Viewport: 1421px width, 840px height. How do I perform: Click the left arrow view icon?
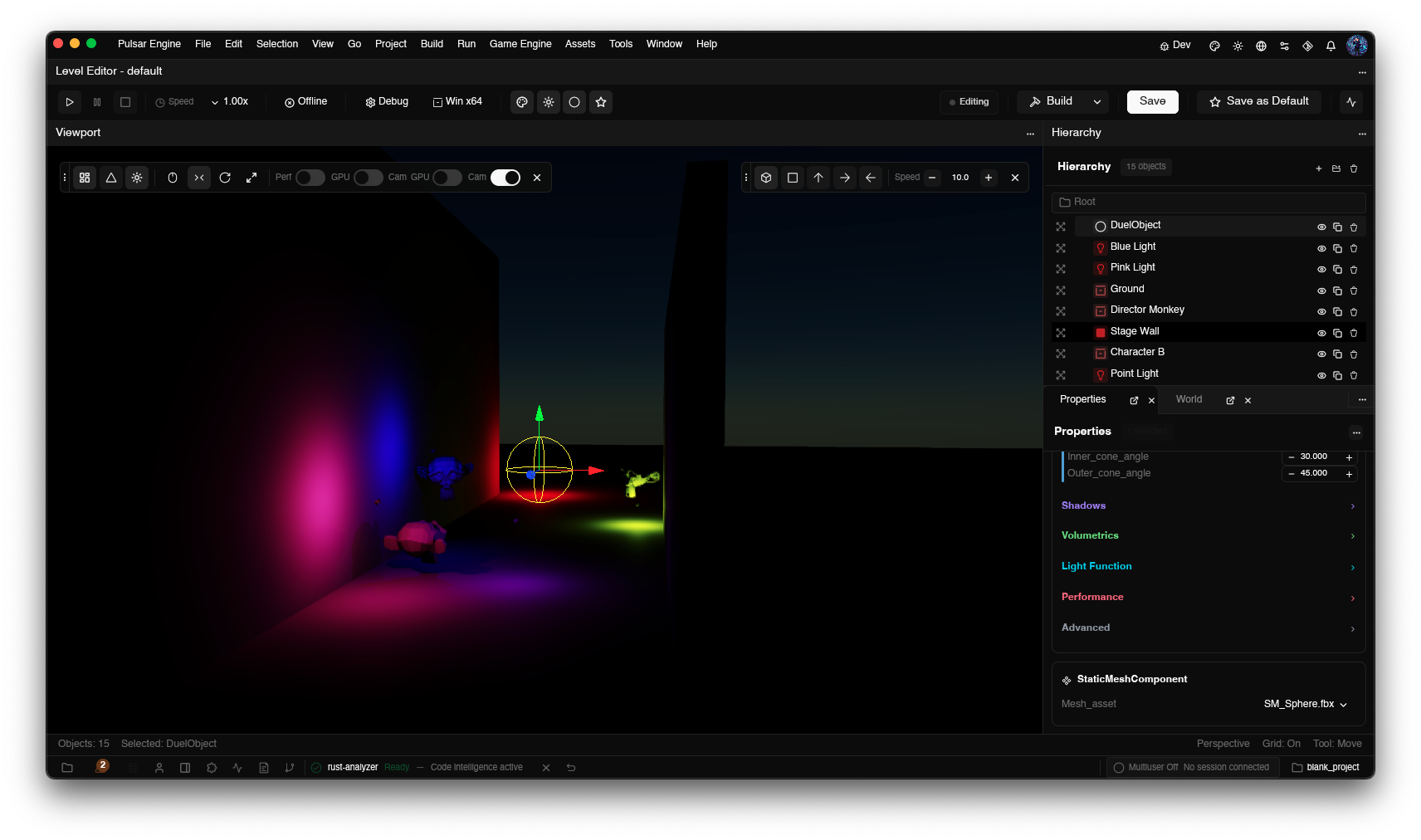871,178
